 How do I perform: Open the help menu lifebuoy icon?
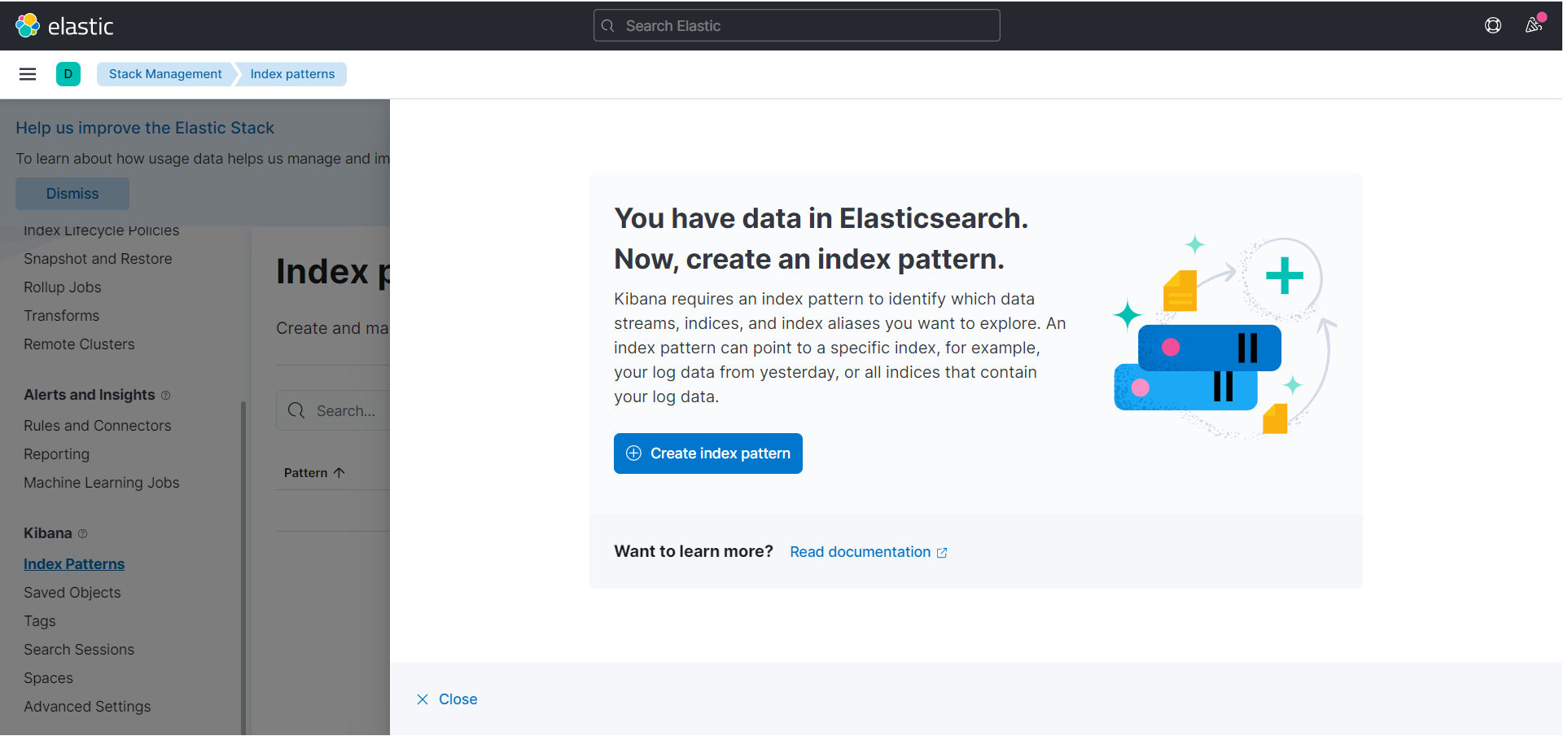[1492, 25]
